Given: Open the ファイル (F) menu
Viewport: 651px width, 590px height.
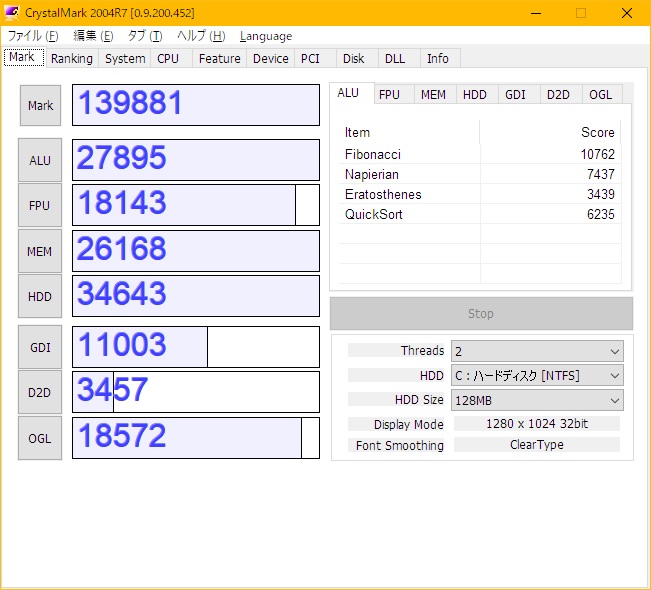Looking at the screenshot, I should [x=33, y=36].
